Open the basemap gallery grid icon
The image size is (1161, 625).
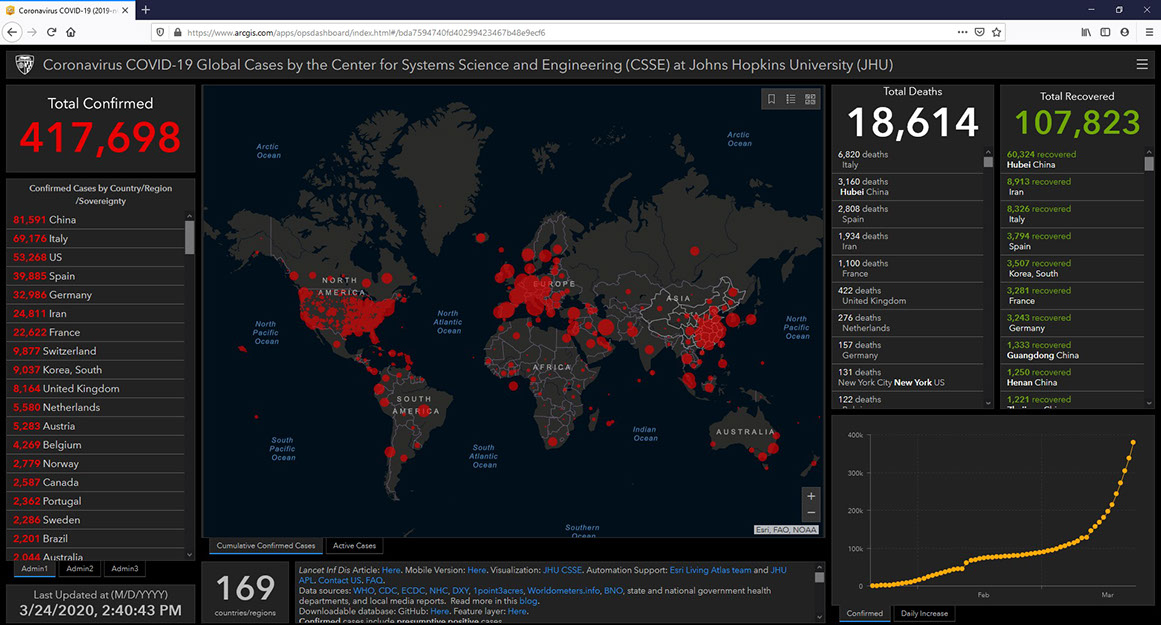point(810,98)
